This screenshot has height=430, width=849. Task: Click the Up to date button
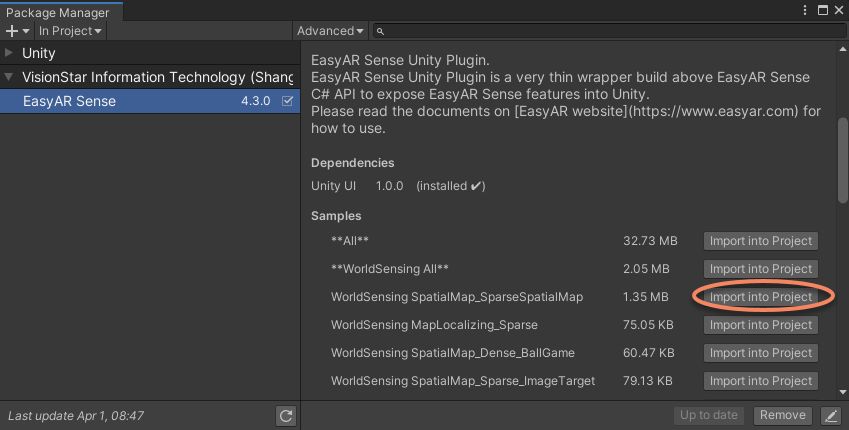[709, 415]
